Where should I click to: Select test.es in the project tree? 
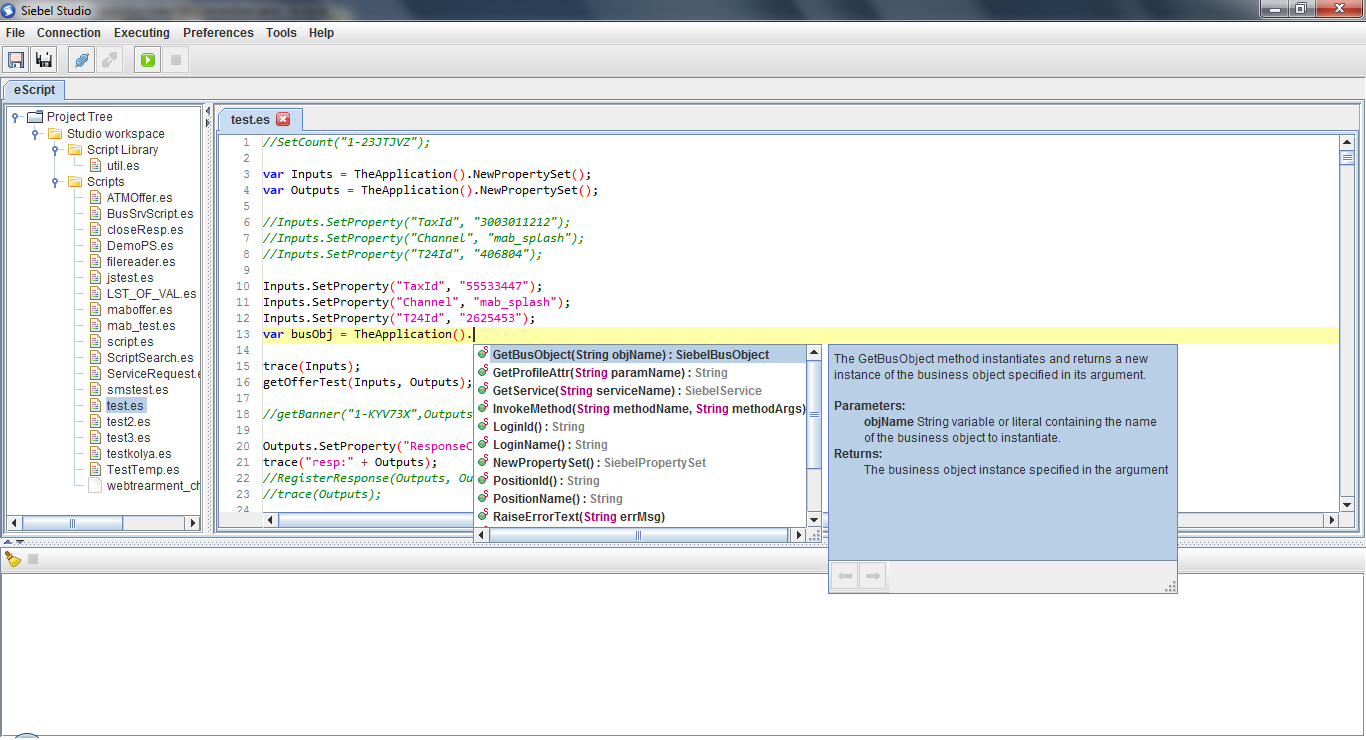pyautogui.click(x=126, y=405)
